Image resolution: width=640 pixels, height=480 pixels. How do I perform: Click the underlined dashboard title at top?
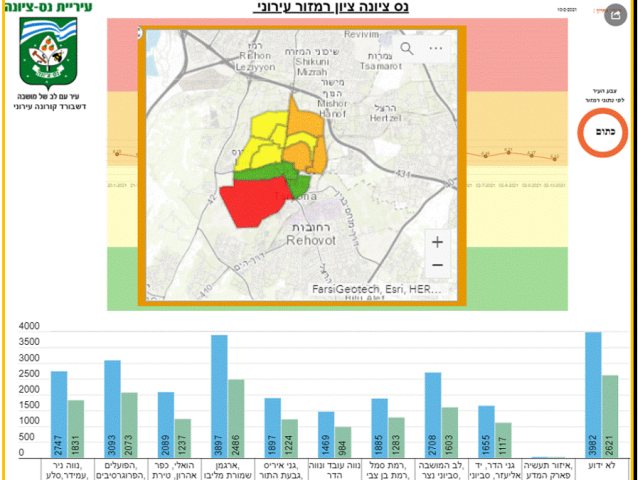coord(331,7)
